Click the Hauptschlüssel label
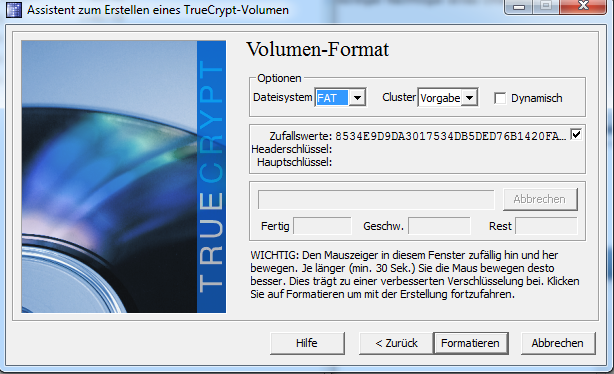The image size is (614, 374). pos(294,162)
